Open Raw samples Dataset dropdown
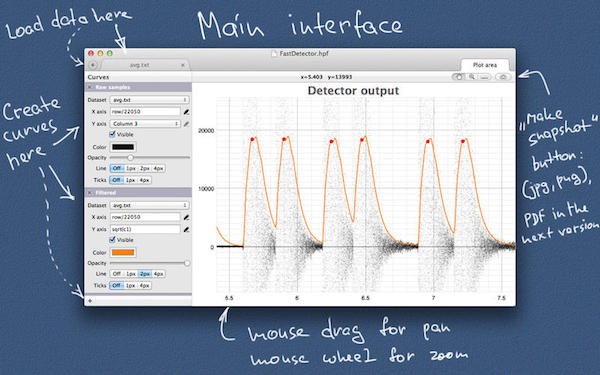600x375 pixels. tap(149, 100)
